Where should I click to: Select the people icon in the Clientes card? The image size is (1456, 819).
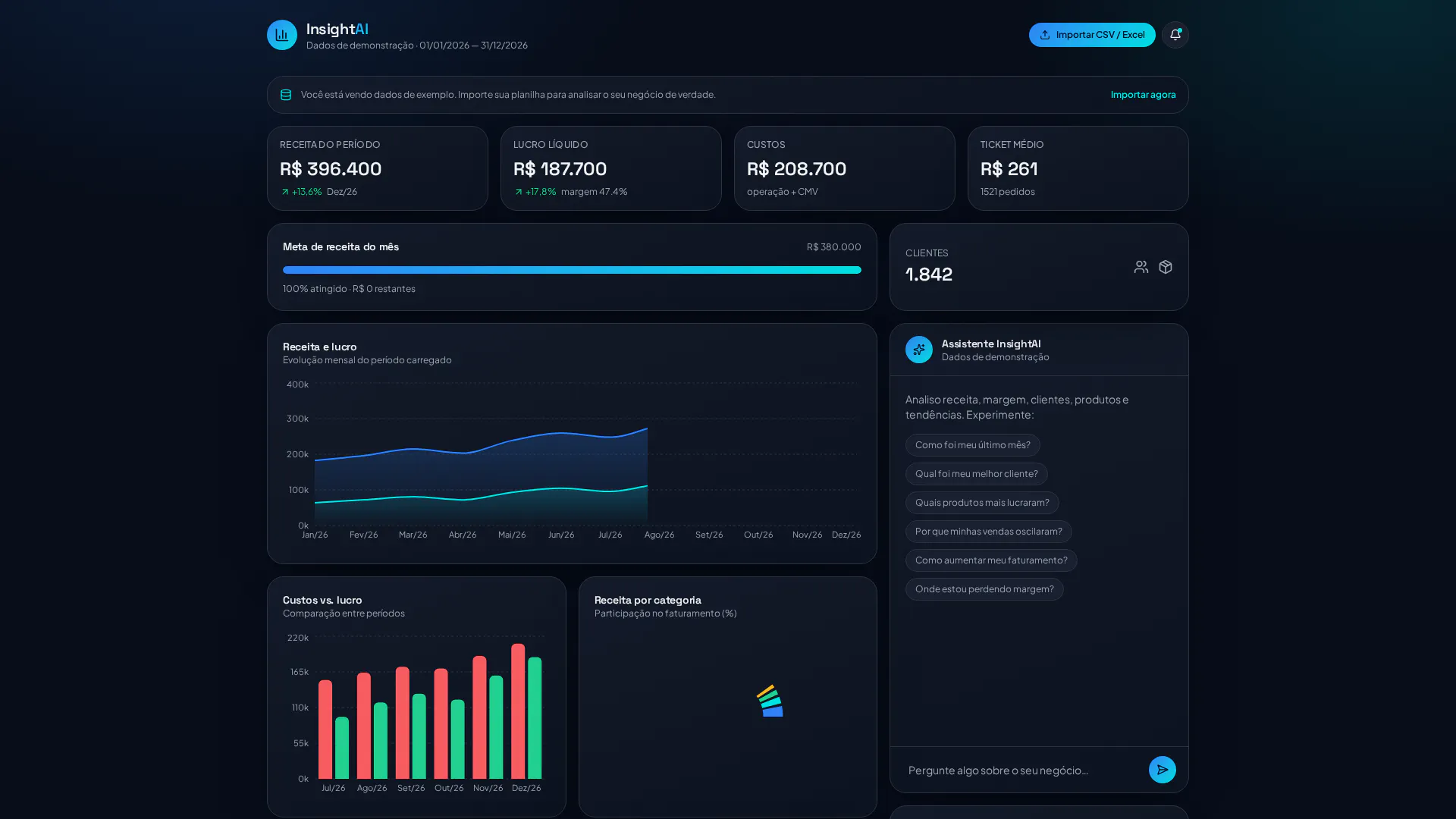[x=1141, y=267]
